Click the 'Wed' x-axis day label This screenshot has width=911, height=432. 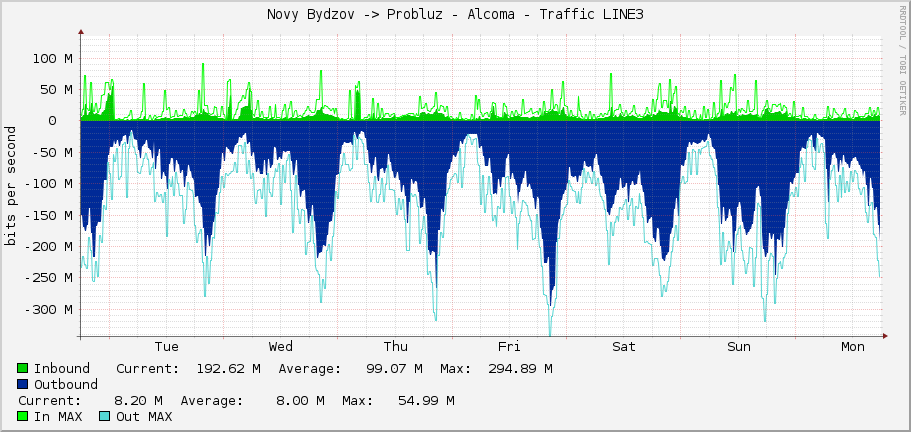point(281,347)
